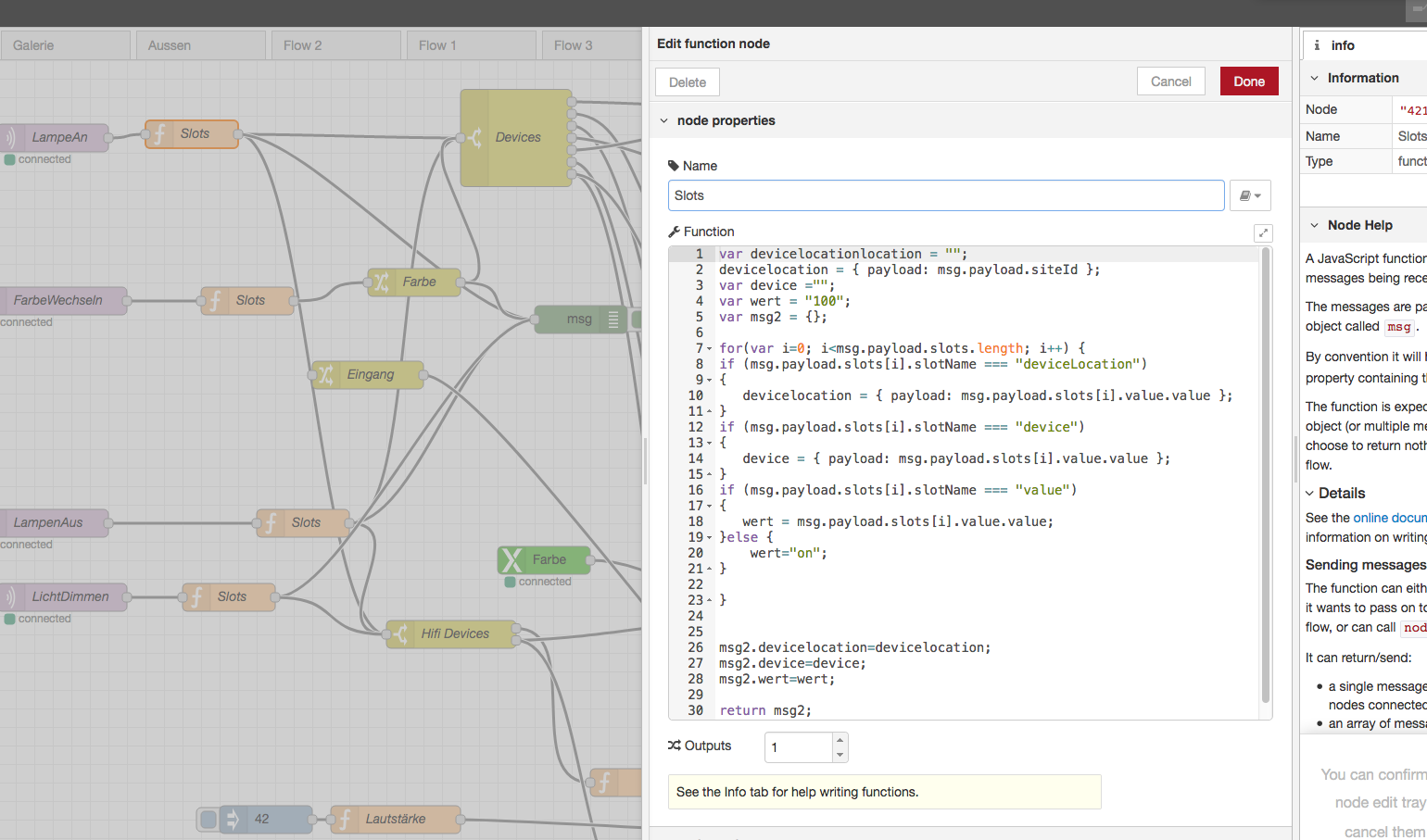Screen dimensions: 1427x840
Task: Collapse the node properties section
Action: 664,120
